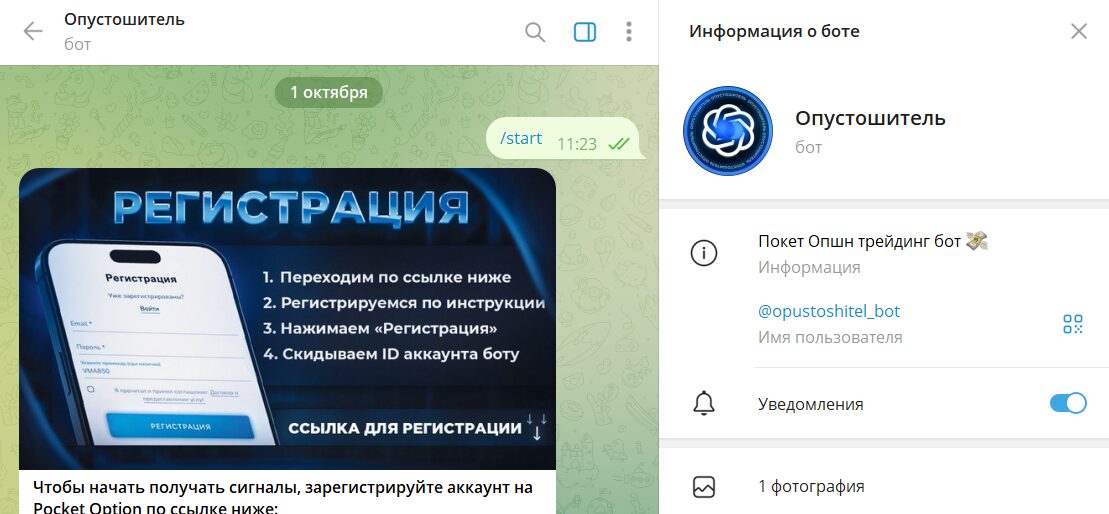Open the @opustoshitel_bot username link
Screen dimensions: 1109x514
pyautogui.click(x=829, y=311)
